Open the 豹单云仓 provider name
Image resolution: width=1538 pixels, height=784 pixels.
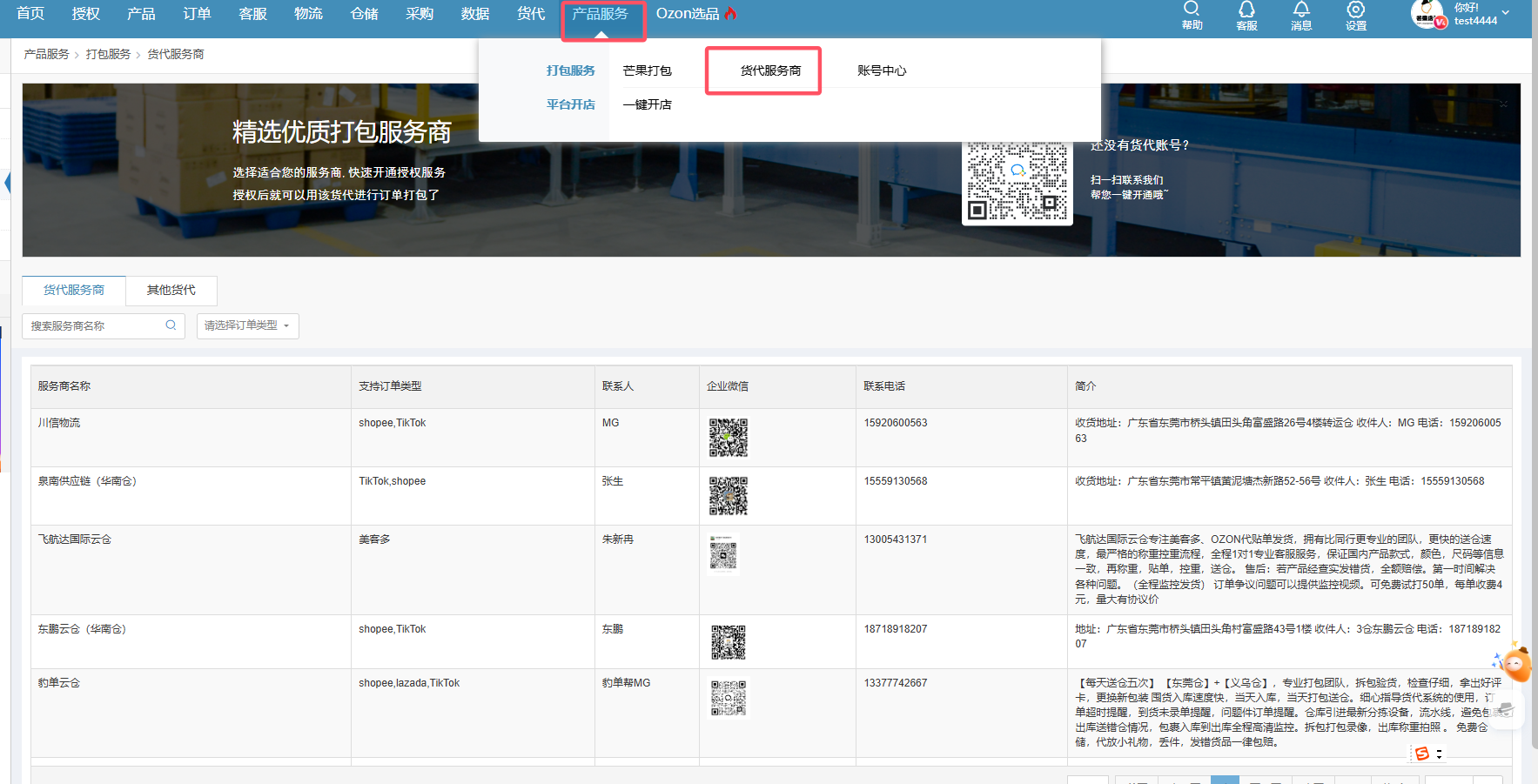(x=58, y=683)
